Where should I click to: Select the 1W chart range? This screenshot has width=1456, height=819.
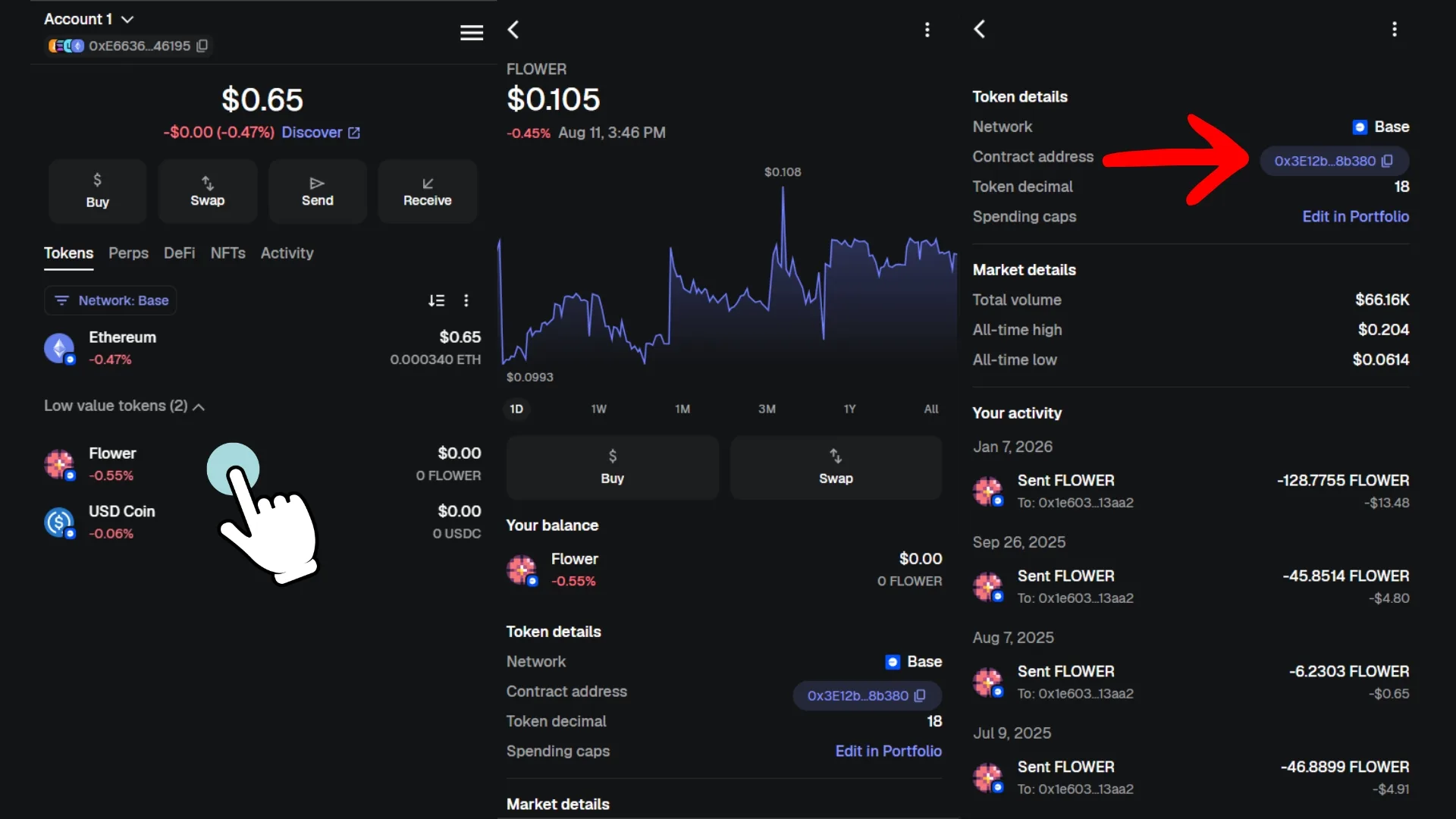pos(599,409)
